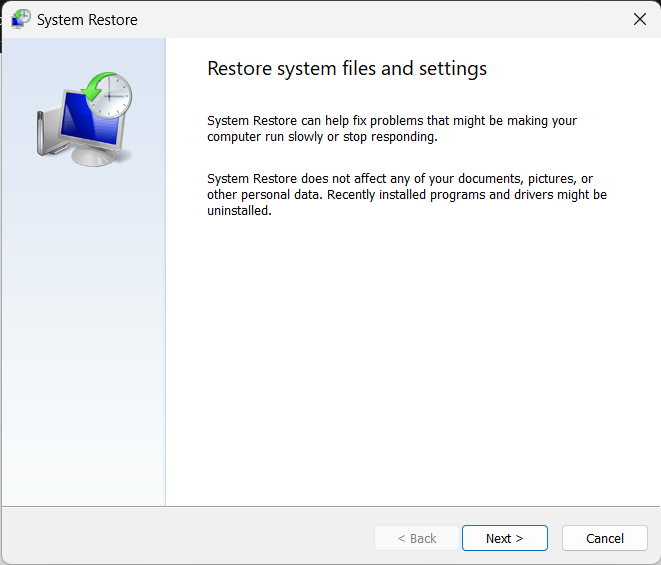Screen dimensions: 661x565
Task: Click the disabled Back button
Action: coord(417,538)
